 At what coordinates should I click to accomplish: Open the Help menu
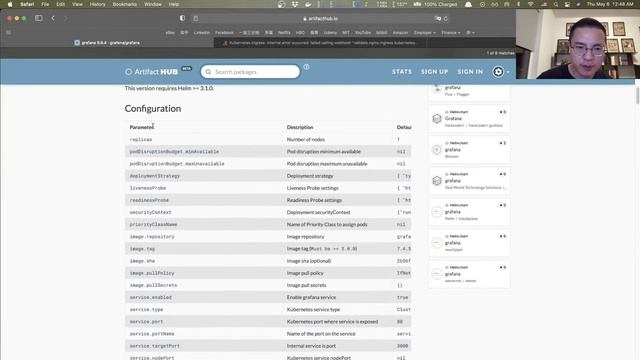(x=174, y=4)
